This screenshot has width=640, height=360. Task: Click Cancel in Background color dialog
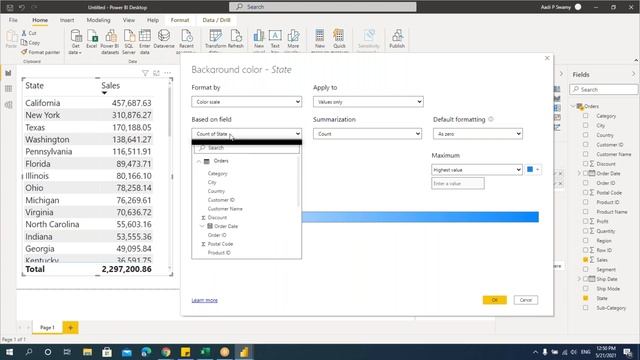click(526, 300)
